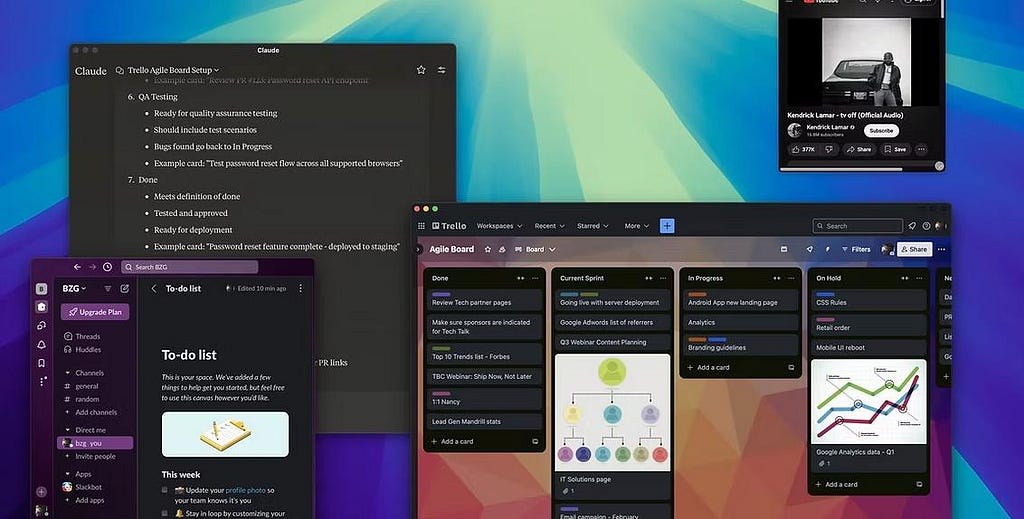
Task: Collapse the Channels section in Slack
Action: tap(67, 373)
